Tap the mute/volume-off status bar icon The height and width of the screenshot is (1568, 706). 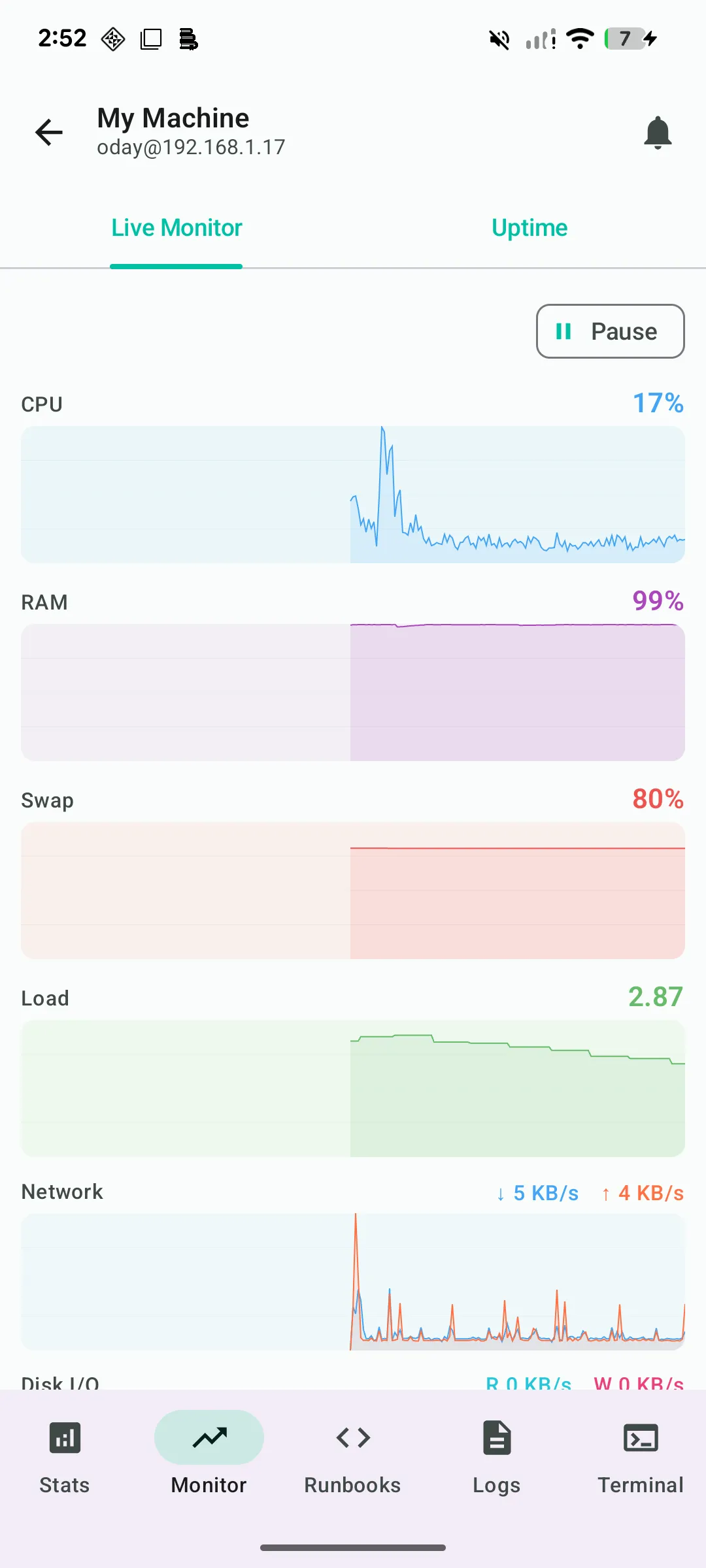click(x=499, y=39)
